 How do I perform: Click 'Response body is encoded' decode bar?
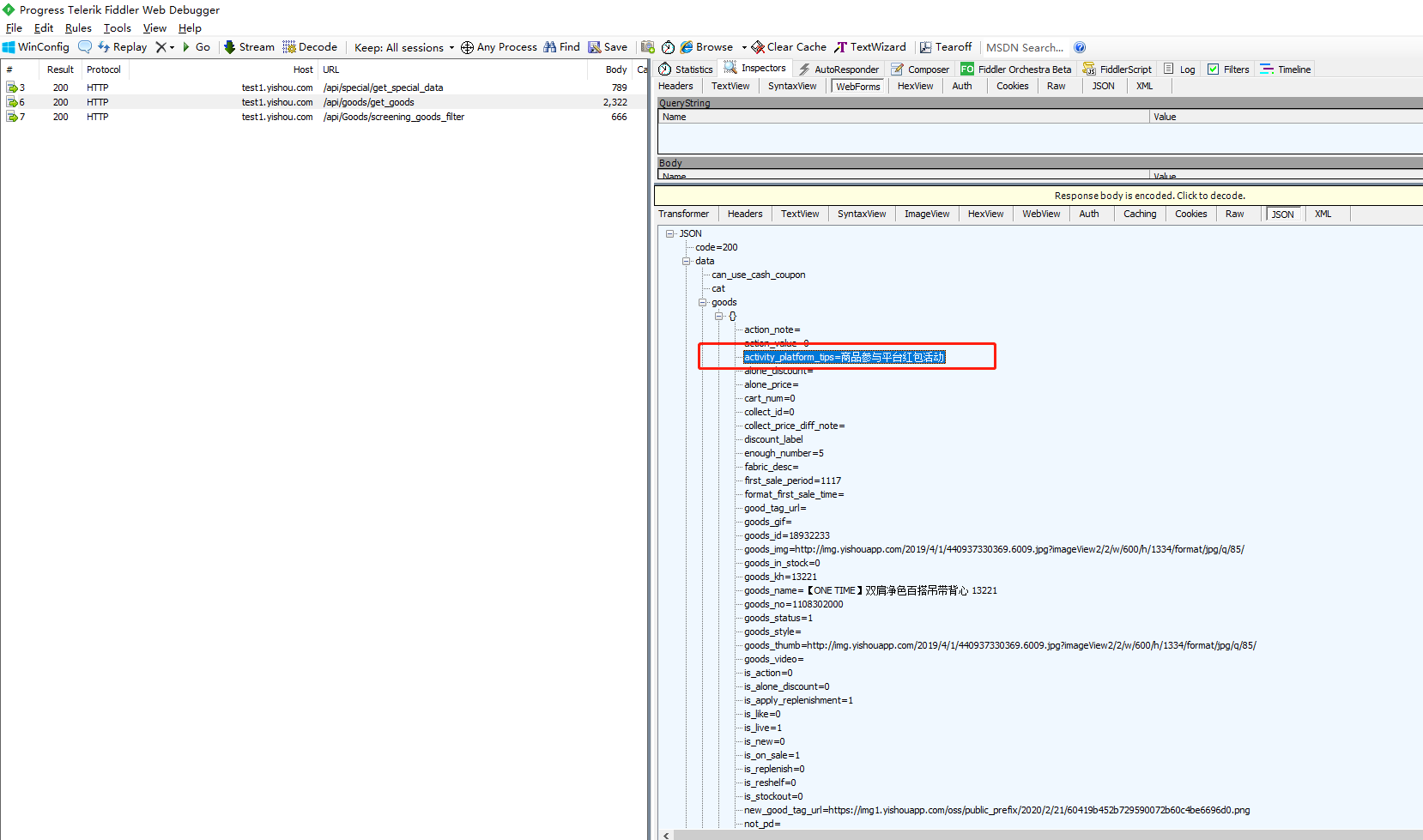1038,196
